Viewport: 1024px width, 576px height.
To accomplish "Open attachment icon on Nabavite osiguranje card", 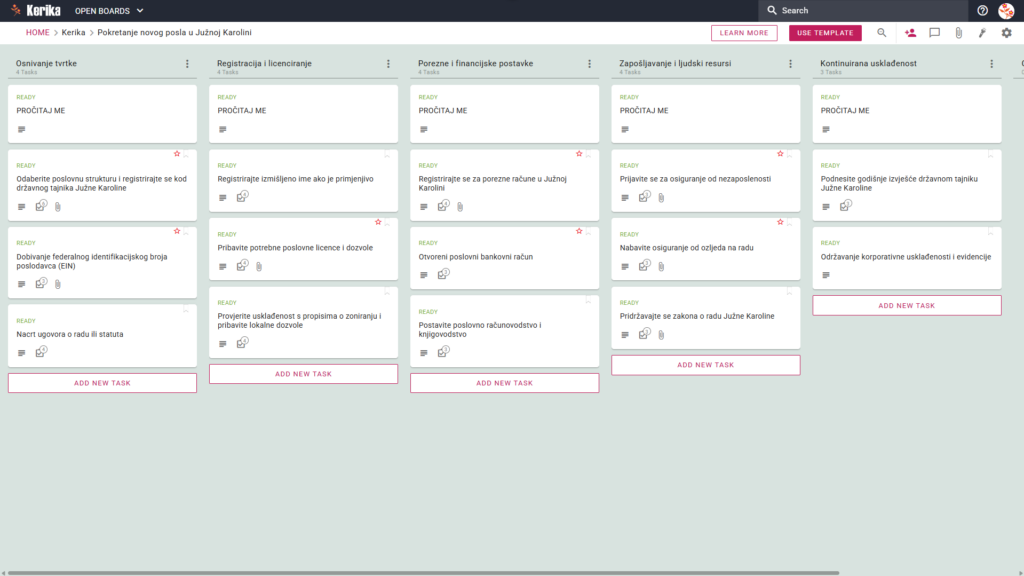I will 662,266.
